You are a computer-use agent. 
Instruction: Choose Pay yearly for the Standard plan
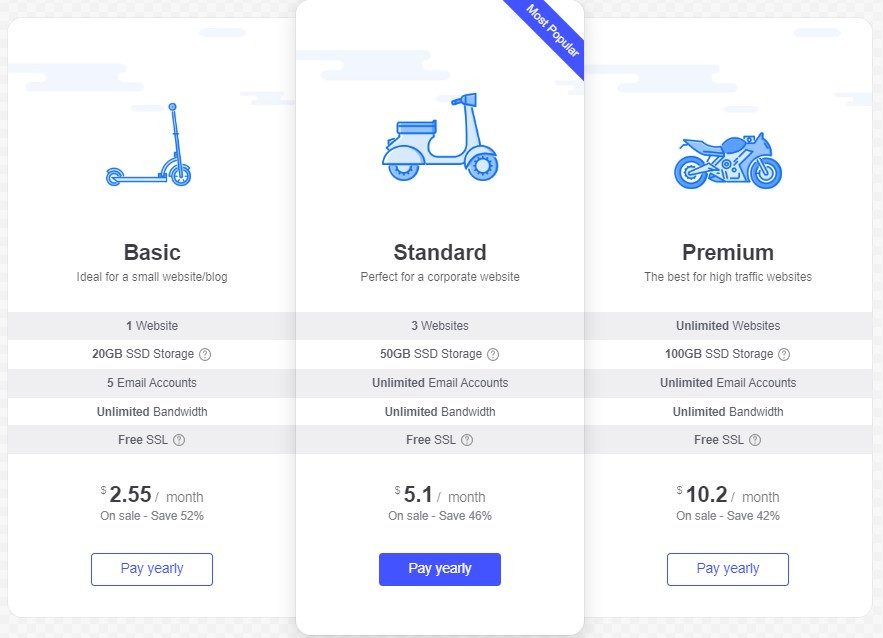(440, 569)
